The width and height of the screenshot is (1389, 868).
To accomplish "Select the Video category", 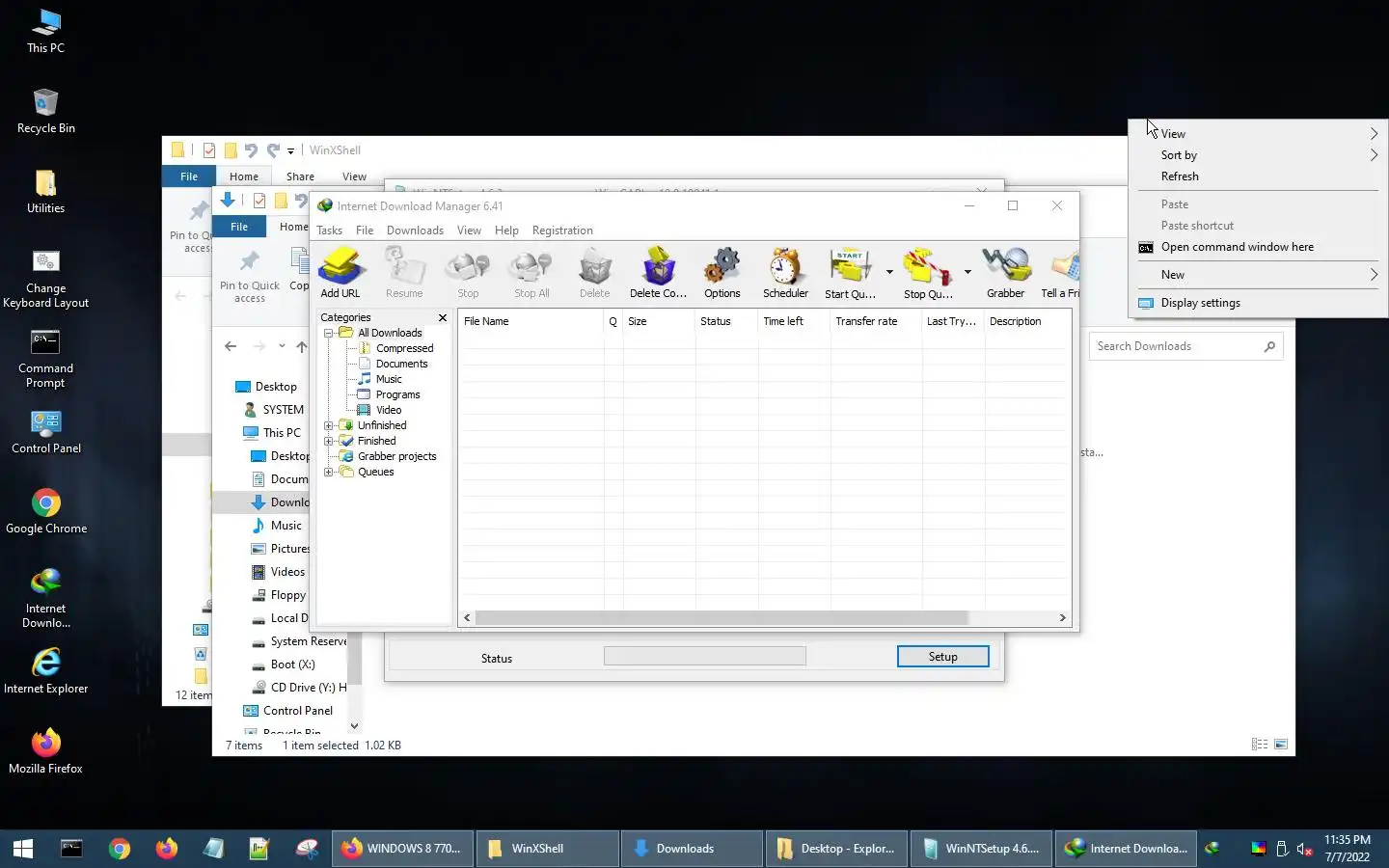I will pos(389,410).
